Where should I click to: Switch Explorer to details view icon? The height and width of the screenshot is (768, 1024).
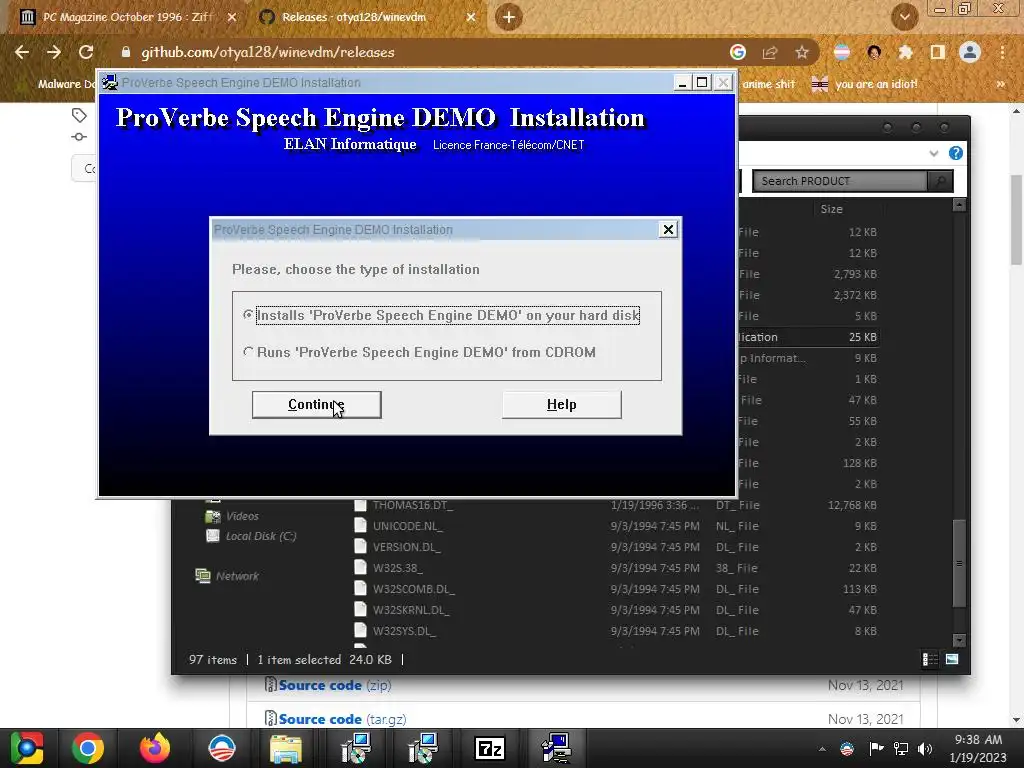(x=930, y=660)
